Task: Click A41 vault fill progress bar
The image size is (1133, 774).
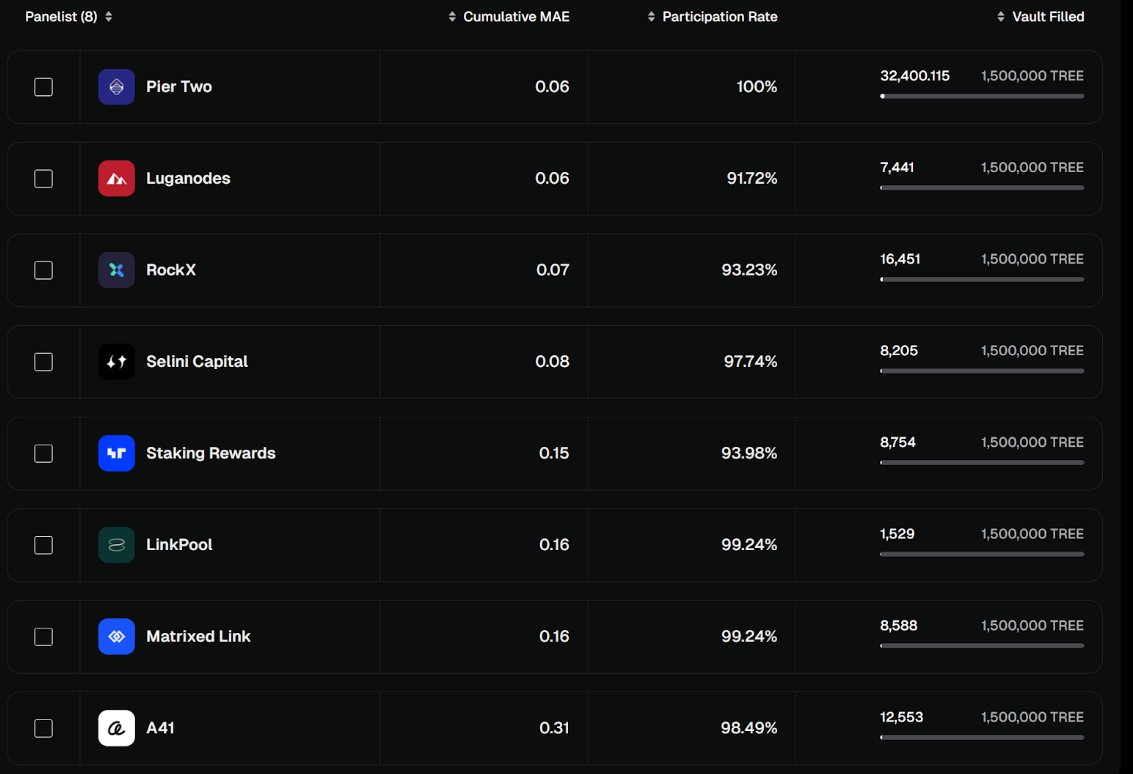Action: pos(982,737)
